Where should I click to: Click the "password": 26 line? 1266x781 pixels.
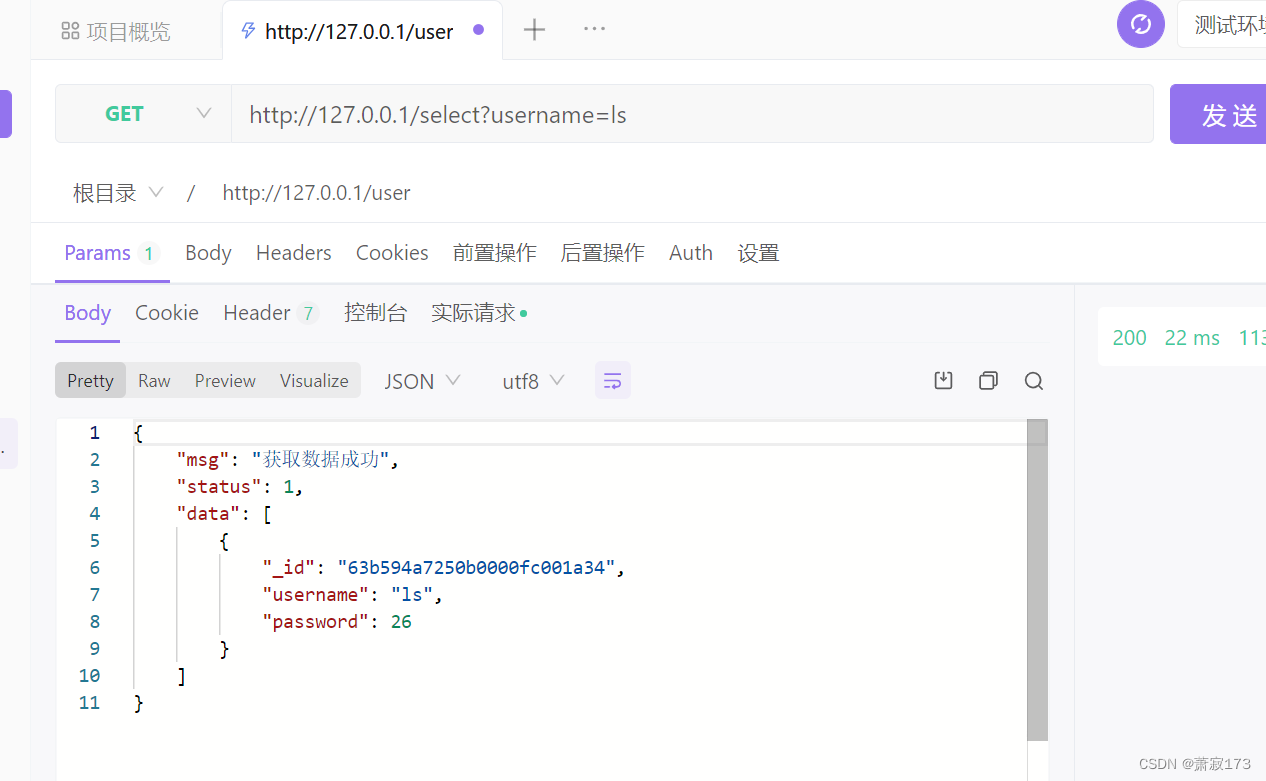pos(337,622)
